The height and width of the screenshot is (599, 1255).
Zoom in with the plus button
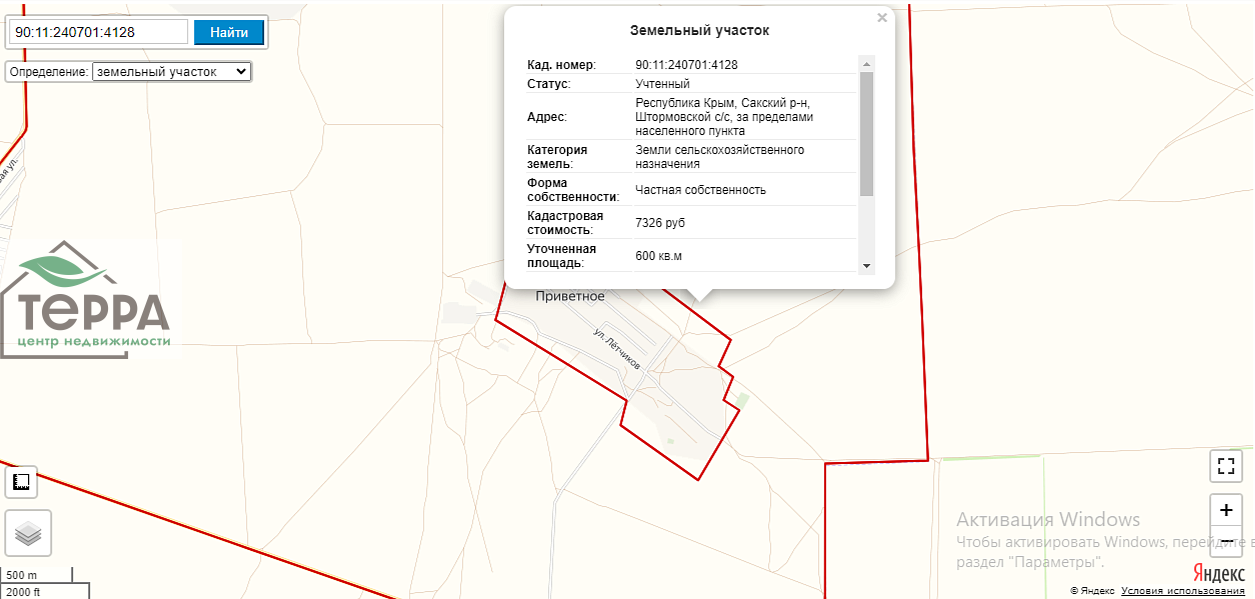(x=1226, y=510)
